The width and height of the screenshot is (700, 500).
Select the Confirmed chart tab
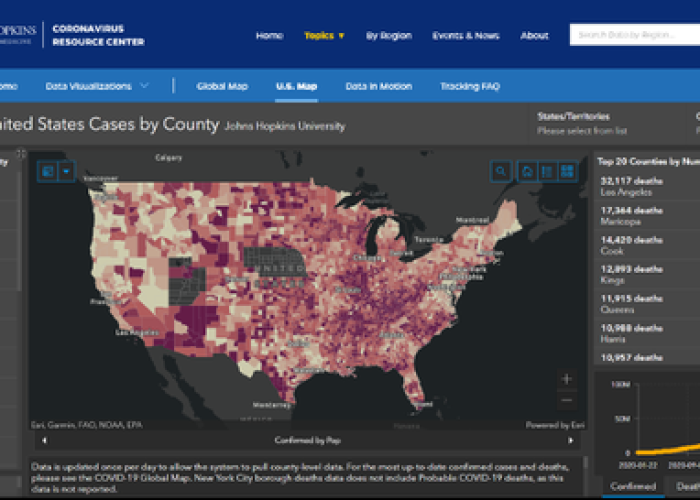click(x=633, y=486)
